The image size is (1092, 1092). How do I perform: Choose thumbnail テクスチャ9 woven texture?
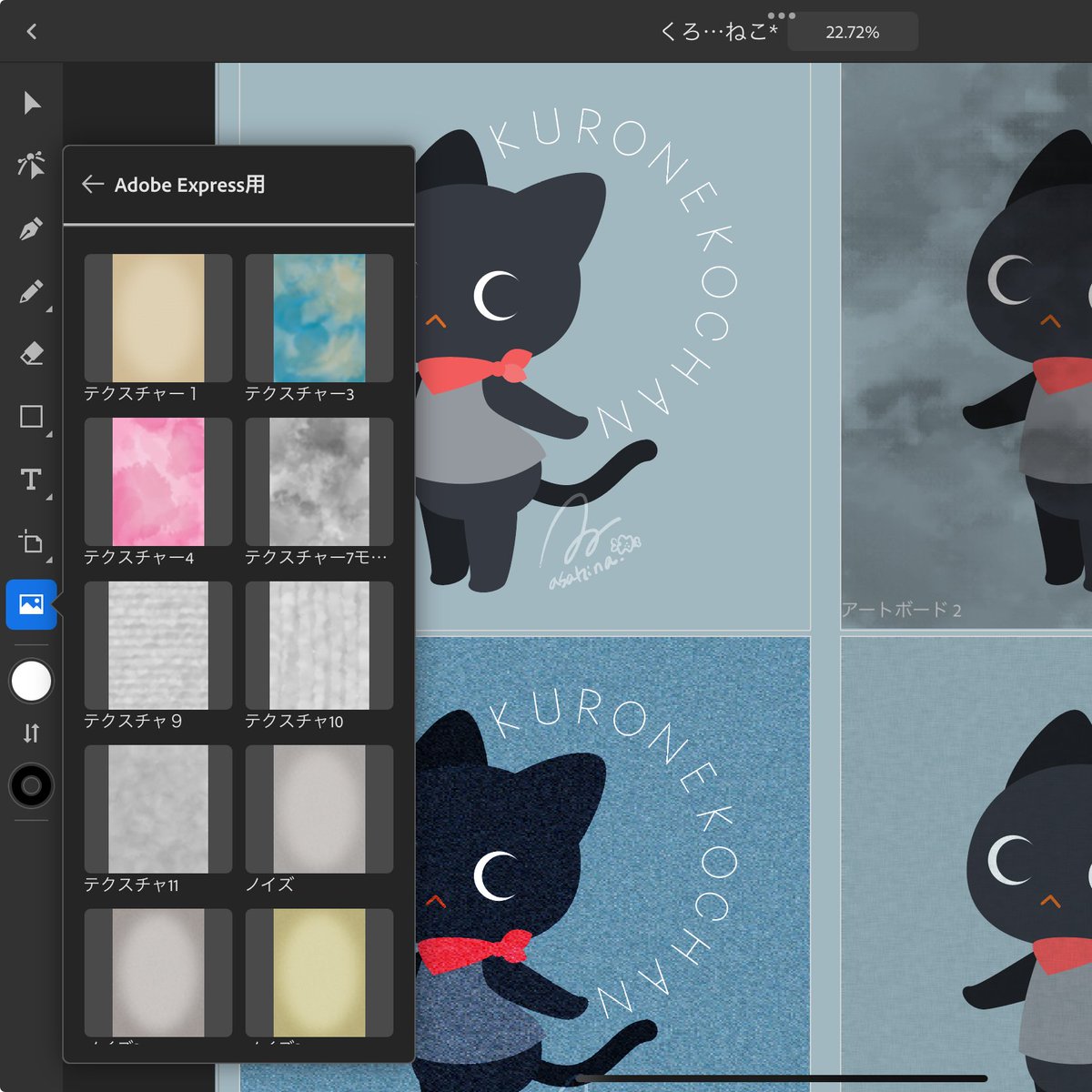coord(158,645)
